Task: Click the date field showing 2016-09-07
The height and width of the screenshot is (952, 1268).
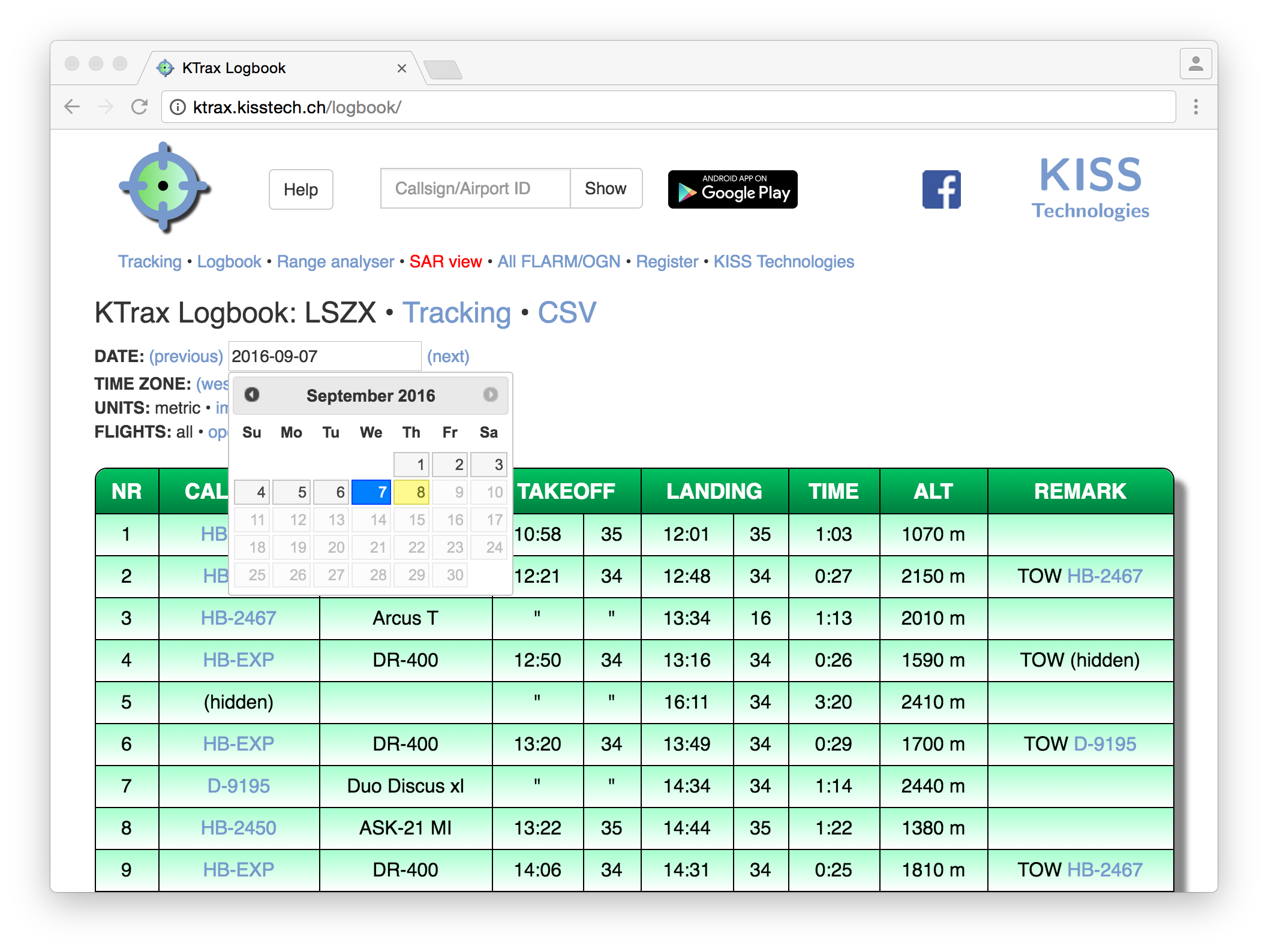Action: pos(324,357)
